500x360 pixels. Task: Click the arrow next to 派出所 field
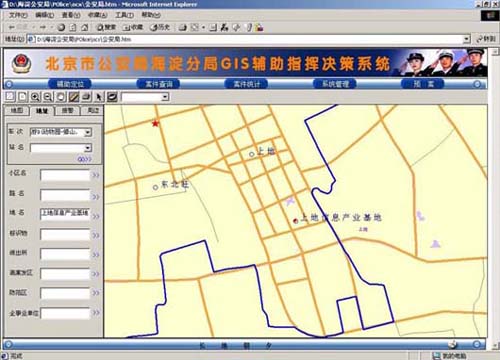[96, 254]
